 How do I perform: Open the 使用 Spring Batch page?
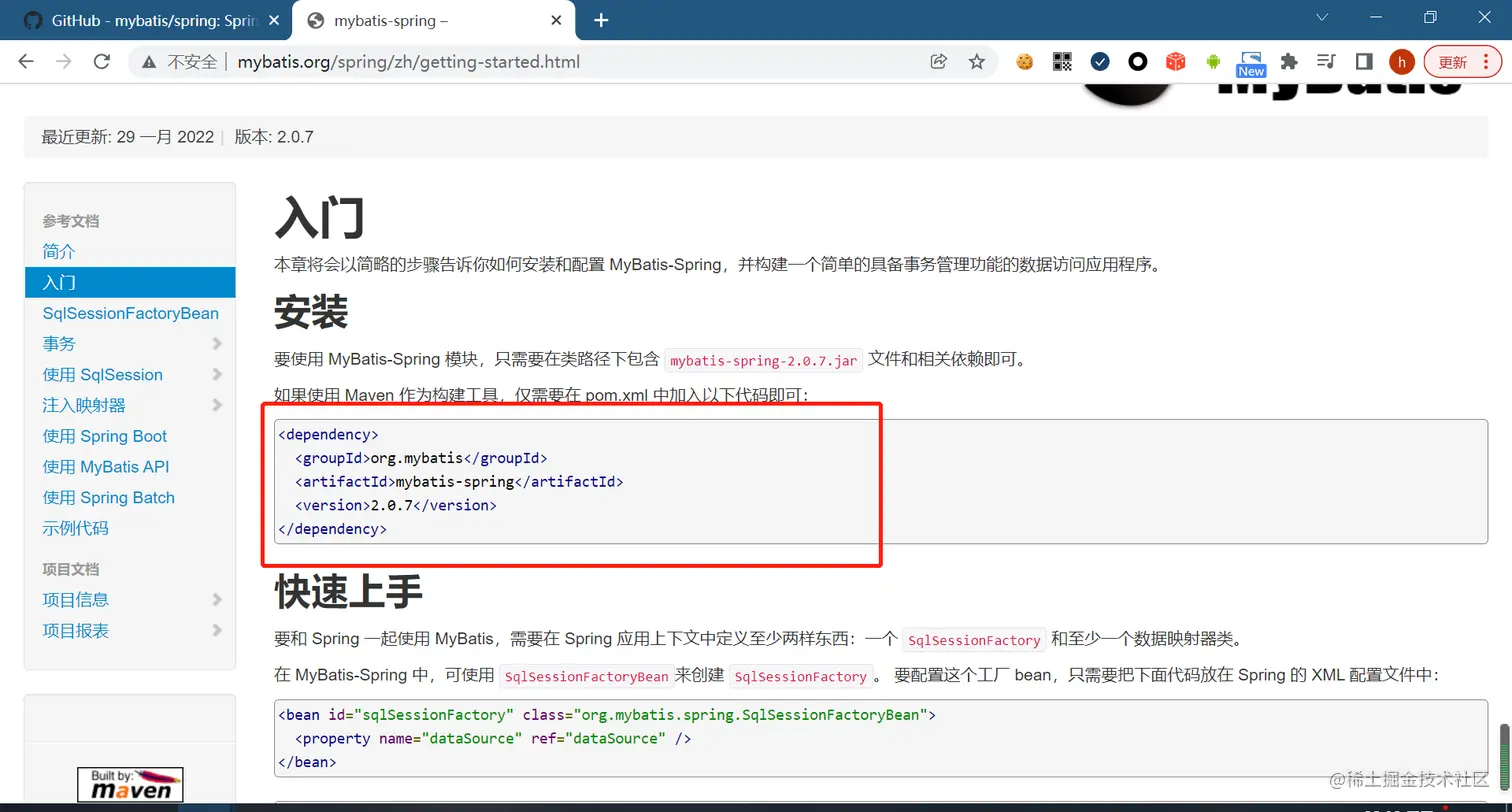tap(108, 498)
